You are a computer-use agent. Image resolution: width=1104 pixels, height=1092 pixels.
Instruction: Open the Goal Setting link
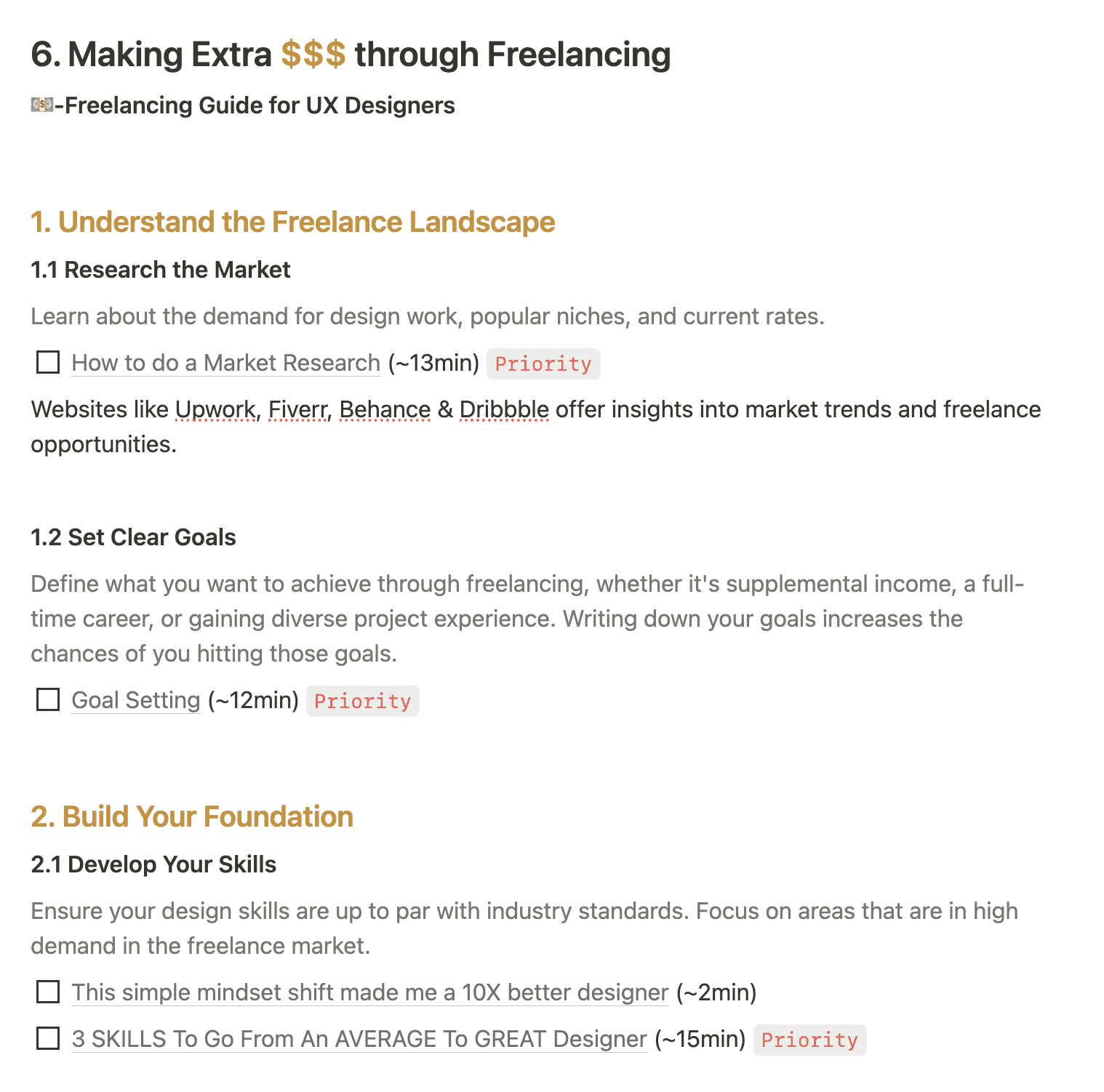(135, 699)
